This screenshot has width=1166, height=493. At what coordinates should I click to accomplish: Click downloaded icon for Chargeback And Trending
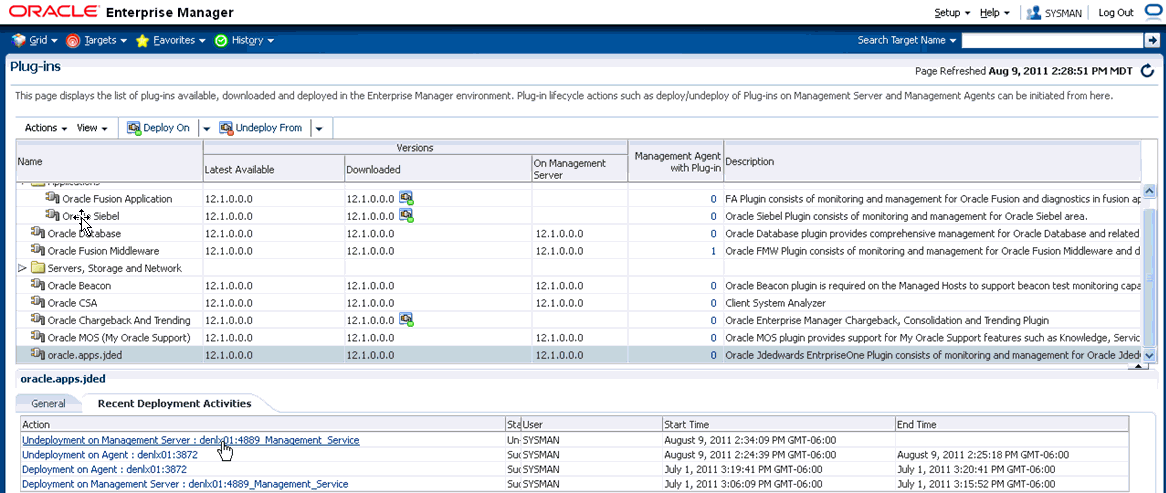point(406,319)
